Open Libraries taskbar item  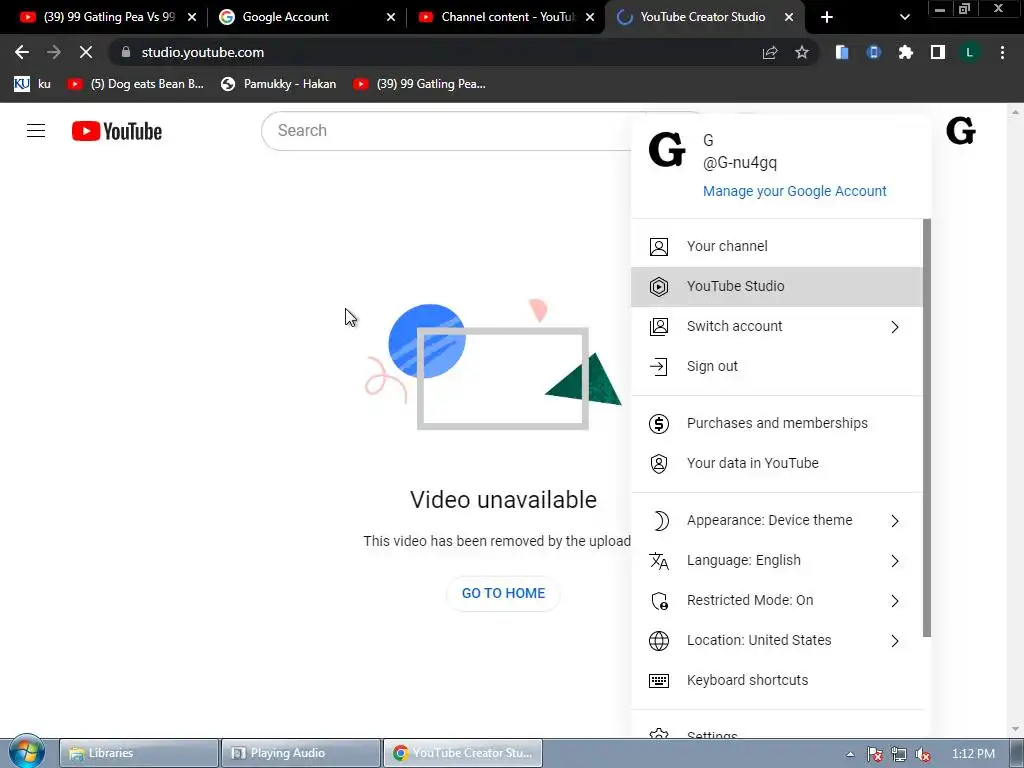tap(139, 753)
